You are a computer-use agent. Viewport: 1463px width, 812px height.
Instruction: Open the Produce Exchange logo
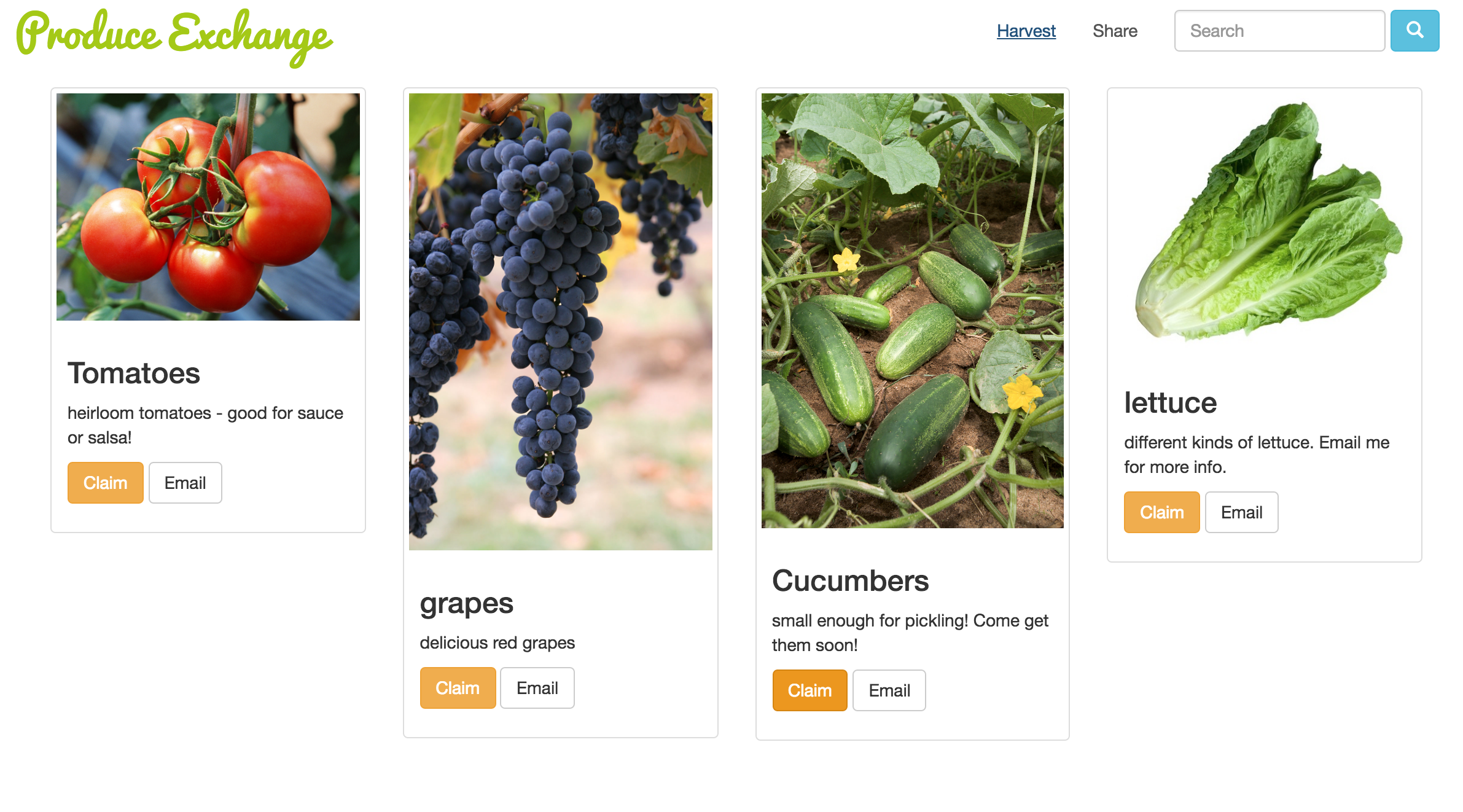[x=174, y=37]
